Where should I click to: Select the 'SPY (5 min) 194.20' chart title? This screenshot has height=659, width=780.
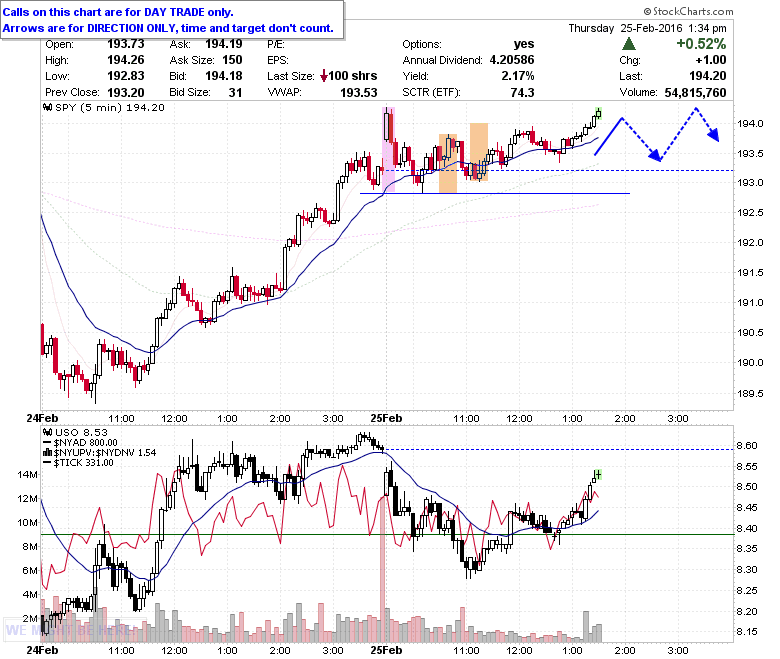click(x=109, y=107)
